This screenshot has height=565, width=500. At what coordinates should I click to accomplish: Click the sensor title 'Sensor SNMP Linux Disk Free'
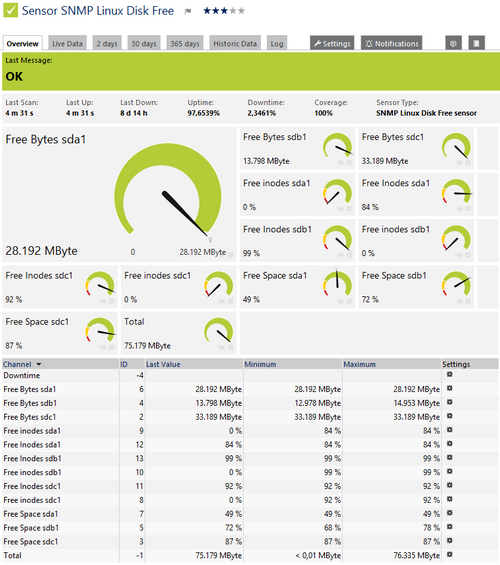(x=98, y=11)
